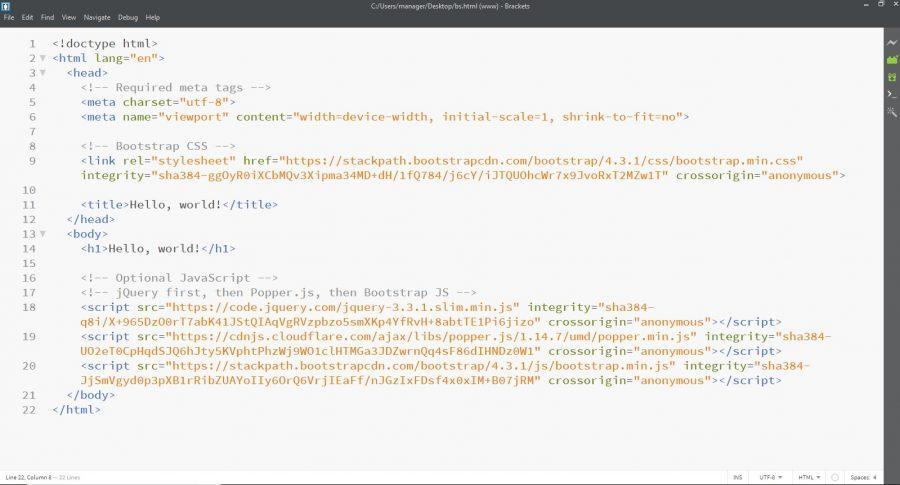
Task: Toggle INS insert/overwrite mode
Action: (x=738, y=478)
